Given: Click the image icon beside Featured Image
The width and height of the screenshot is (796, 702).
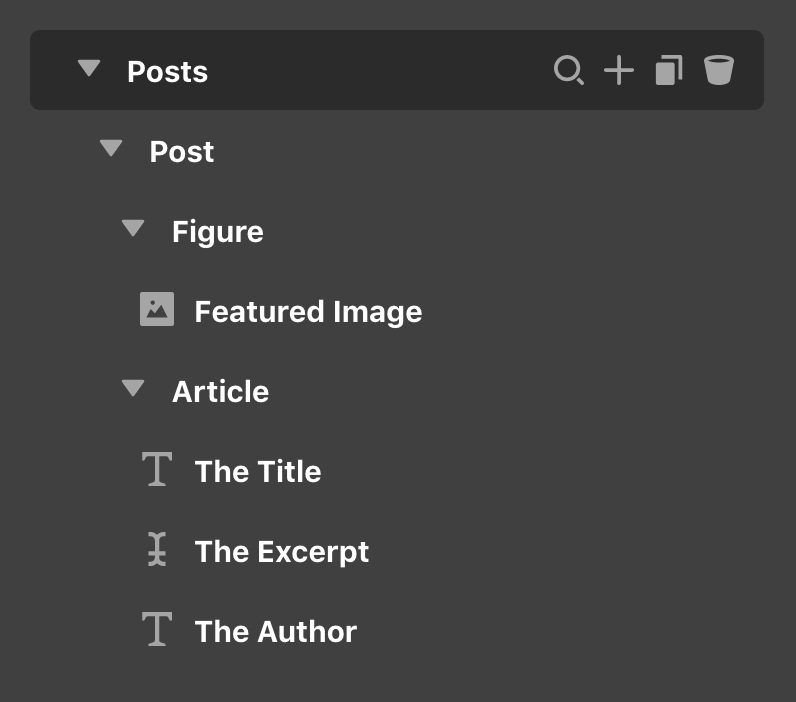Looking at the screenshot, I should click(157, 309).
